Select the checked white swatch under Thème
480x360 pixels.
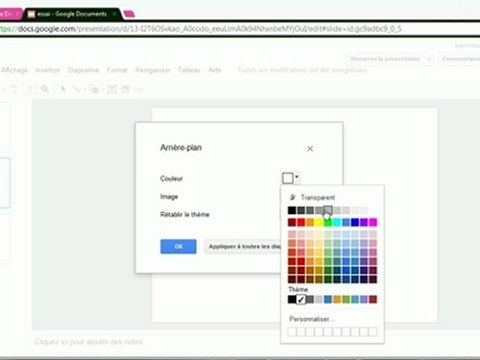pos(301,299)
